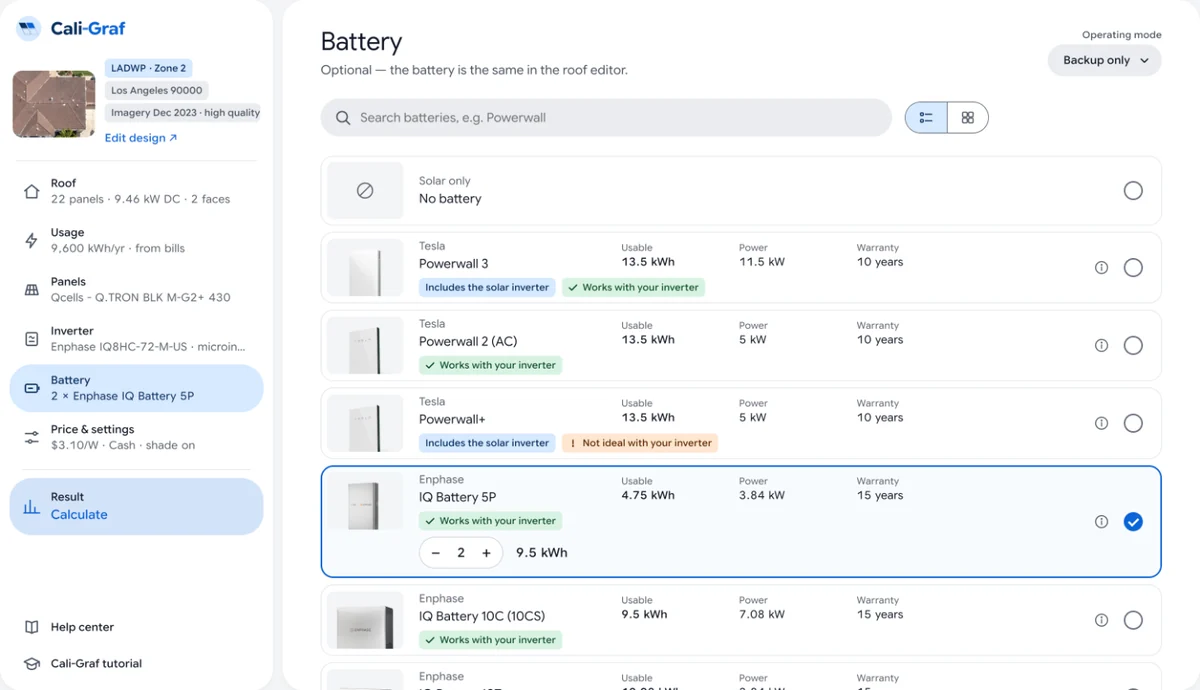This screenshot has width=1200, height=690.
Task: Click the Price & settings sliders icon
Action: point(31,437)
